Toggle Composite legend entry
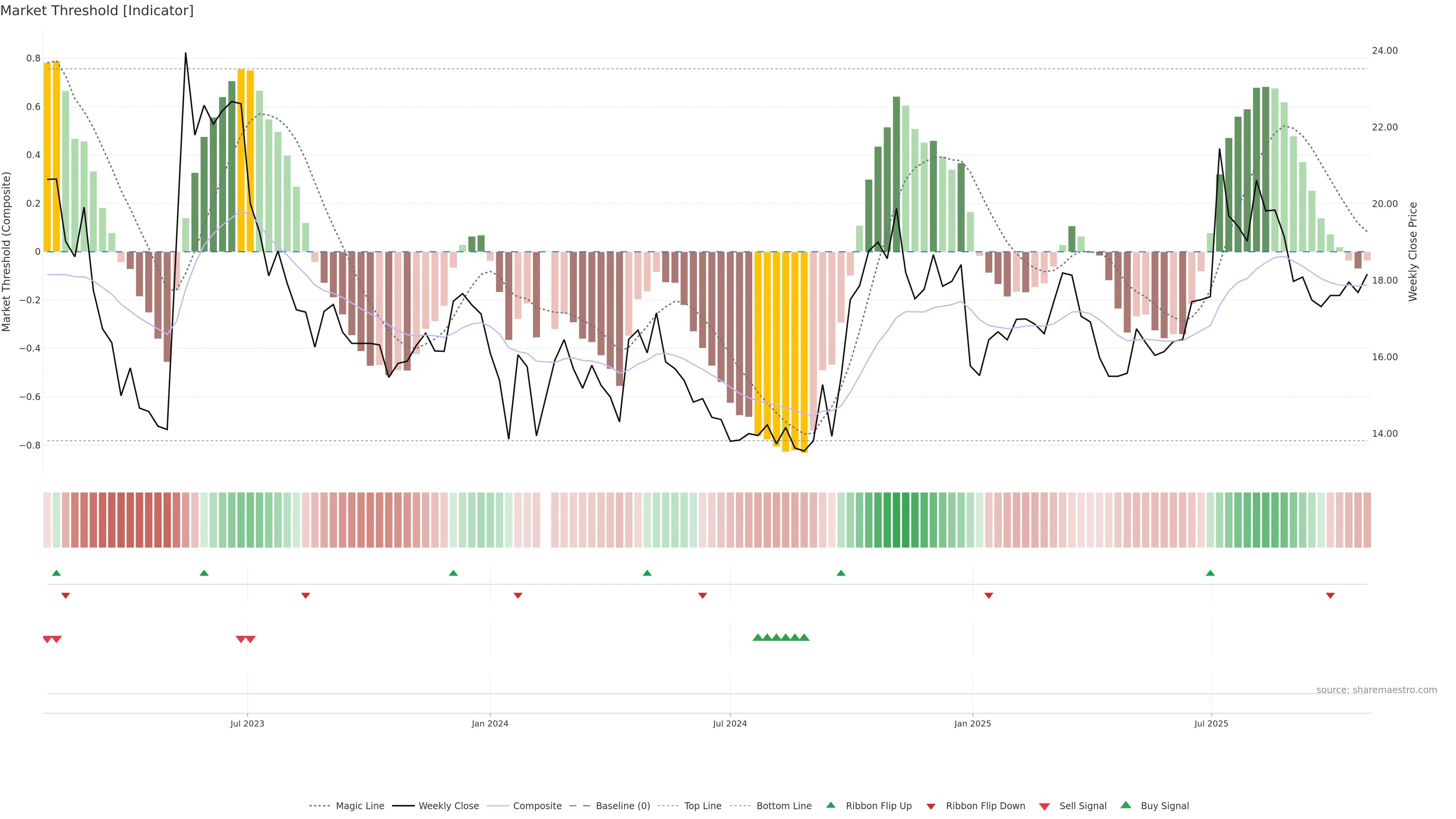Screen dimensions: 1456x819 pos(537,806)
